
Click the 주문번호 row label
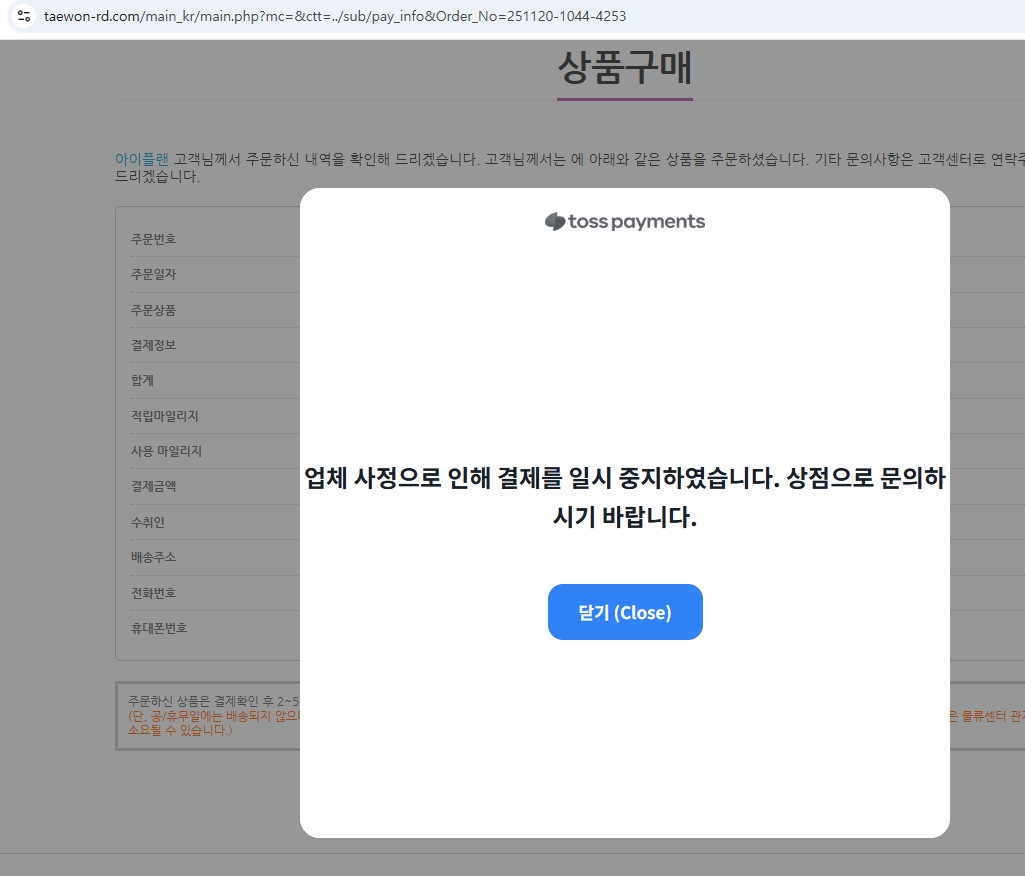(154, 239)
